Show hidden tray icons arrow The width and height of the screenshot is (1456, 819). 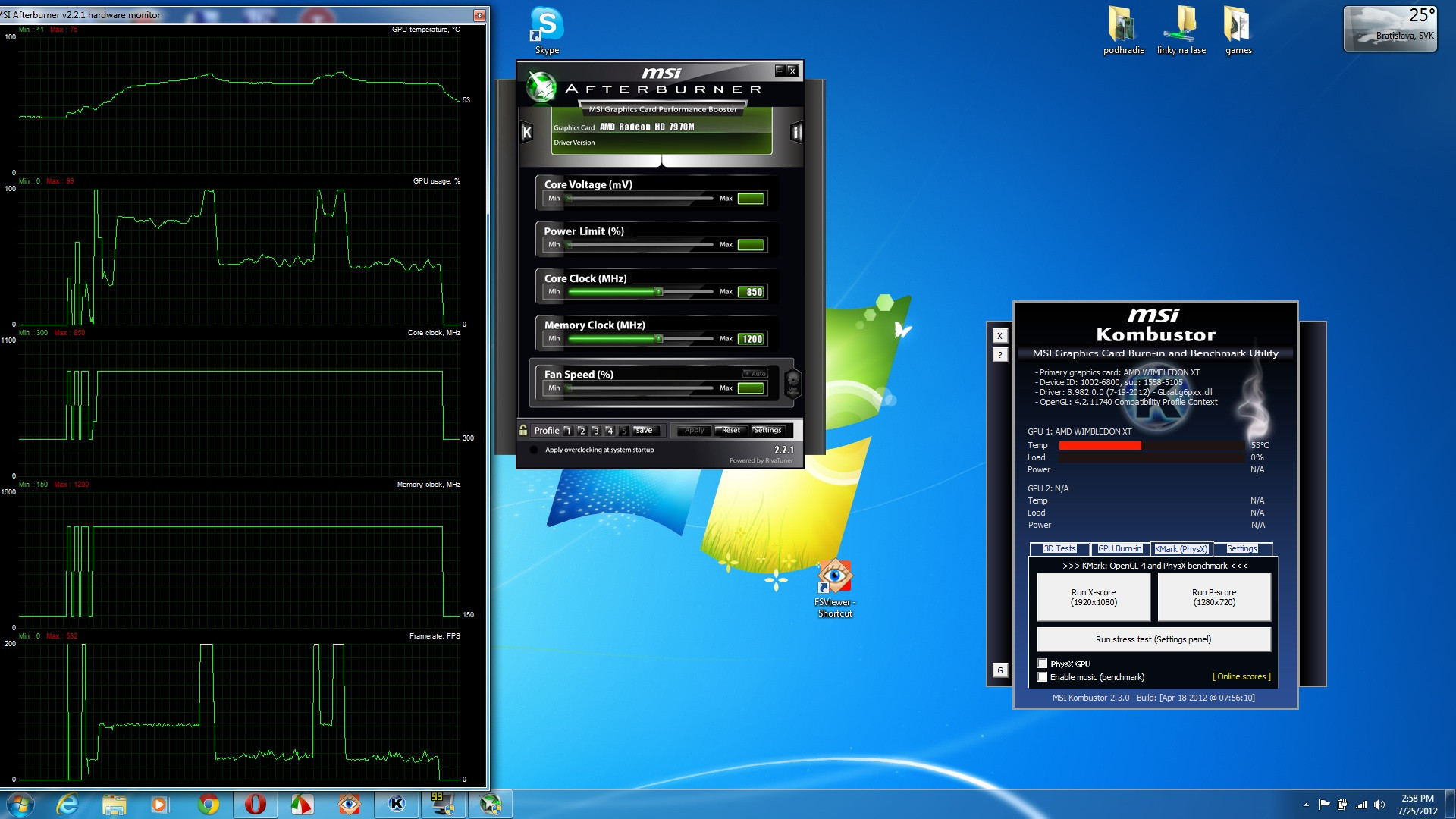[1306, 805]
